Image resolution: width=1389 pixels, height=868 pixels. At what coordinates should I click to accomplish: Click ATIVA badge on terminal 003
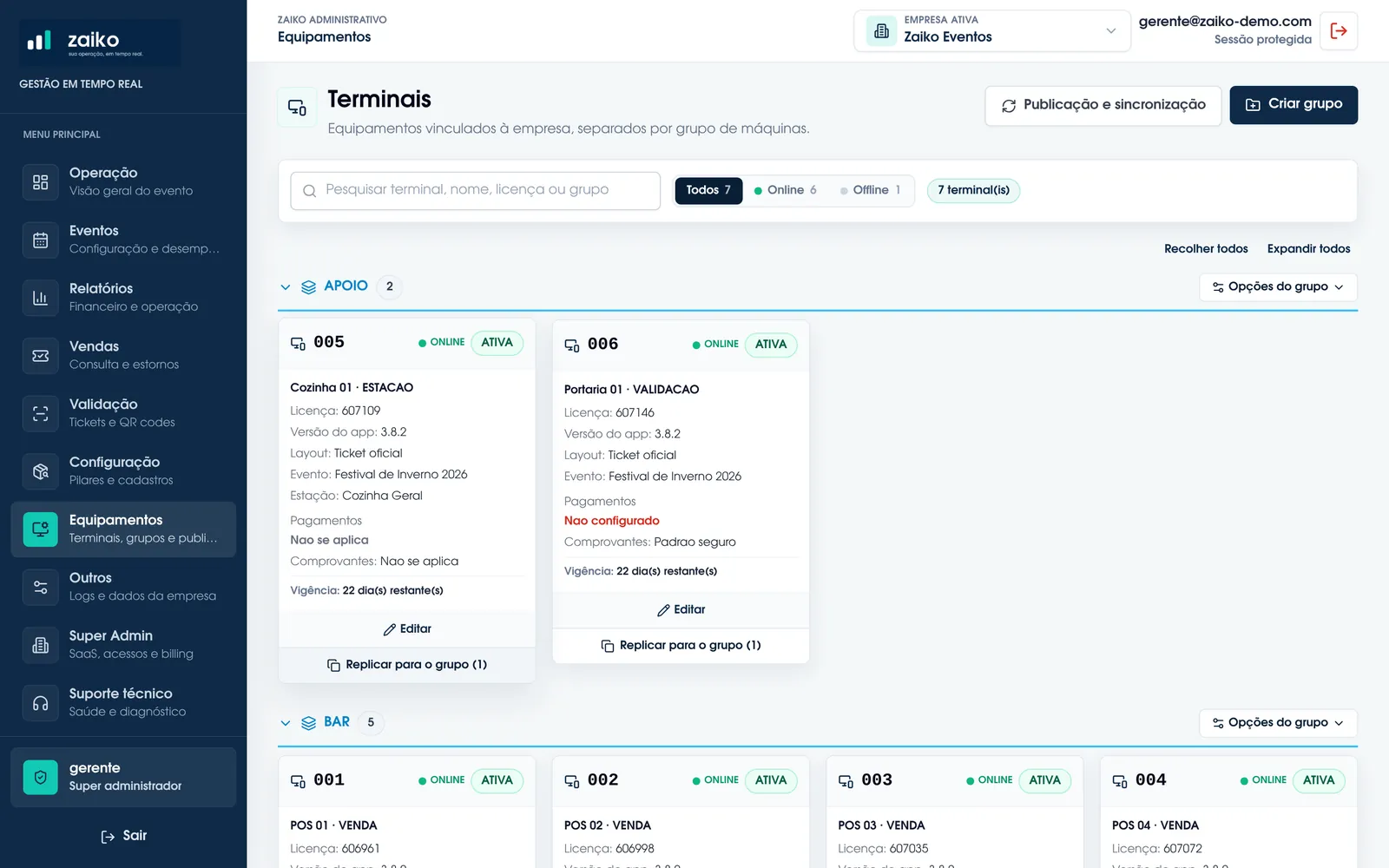point(1044,780)
